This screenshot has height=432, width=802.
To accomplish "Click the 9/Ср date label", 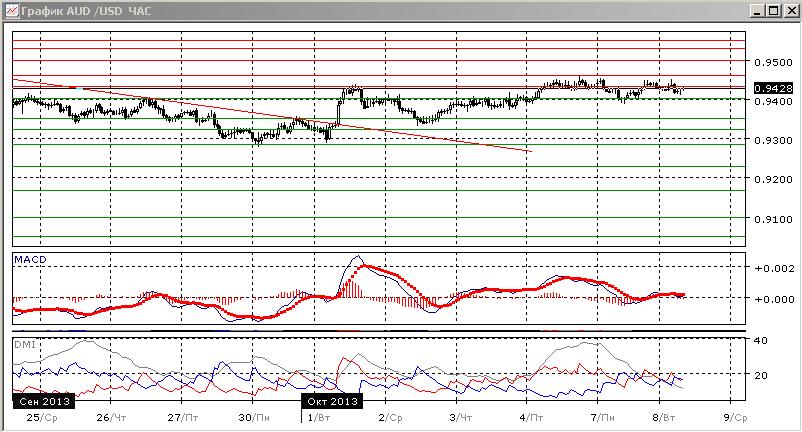I will pos(736,418).
